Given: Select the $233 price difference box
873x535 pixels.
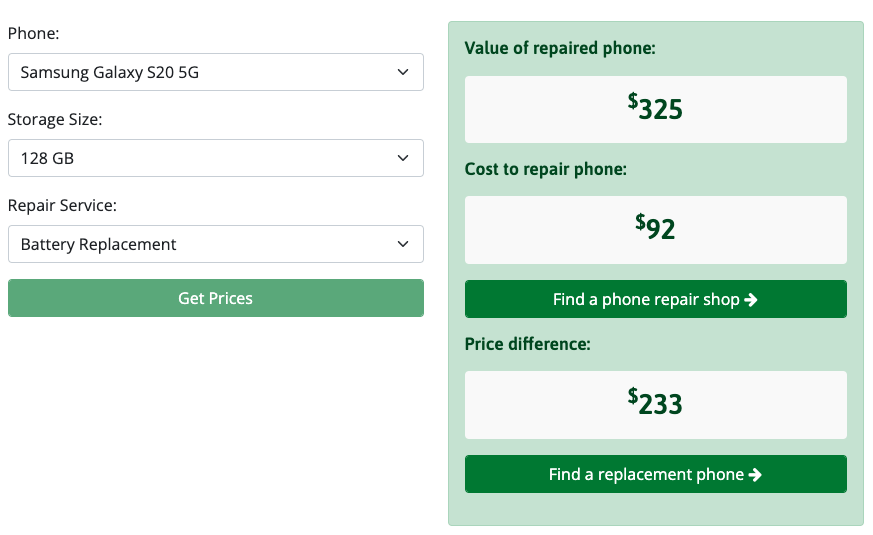Looking at the screenshot, I should (x=655, y=405).
